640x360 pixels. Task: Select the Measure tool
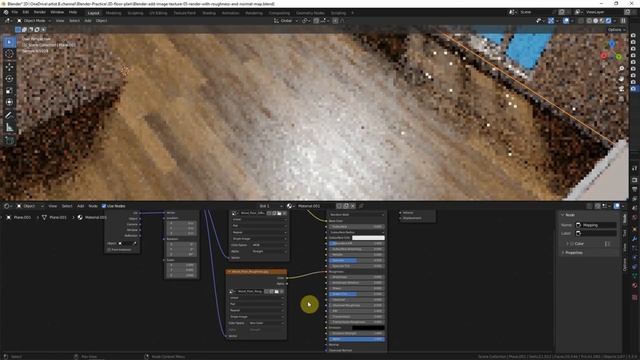(9, 128)
